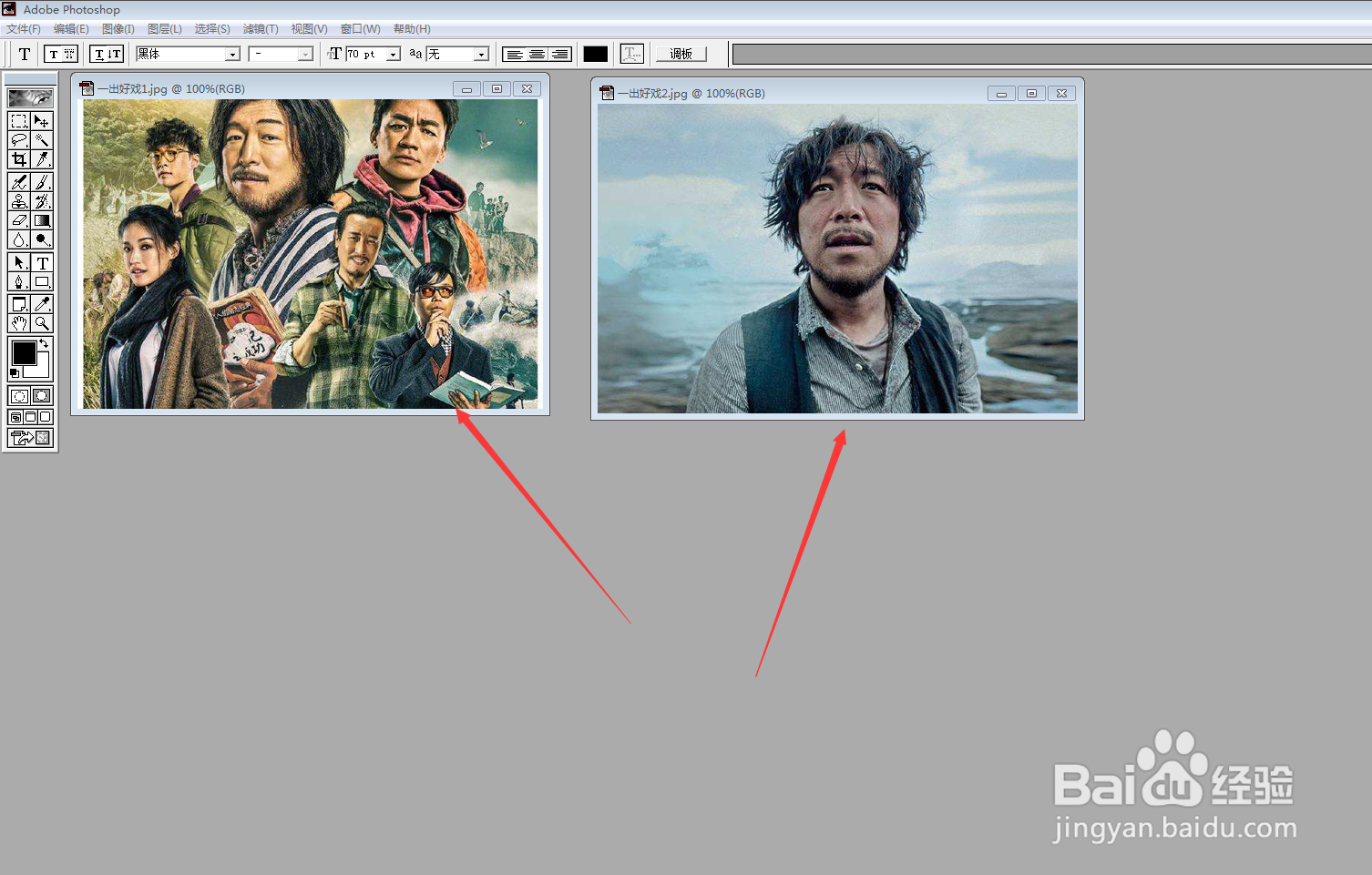This screenshot has width=1372, height=875.
Task: Select the Crop tool
Action: point(19,159)
